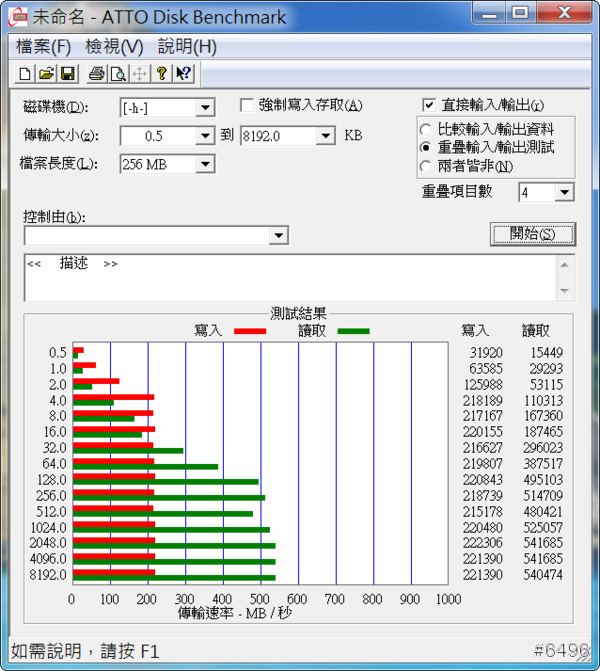Click the description box scroll up arrow
This screenshot has height=671, width=600.
pos(564,265)
